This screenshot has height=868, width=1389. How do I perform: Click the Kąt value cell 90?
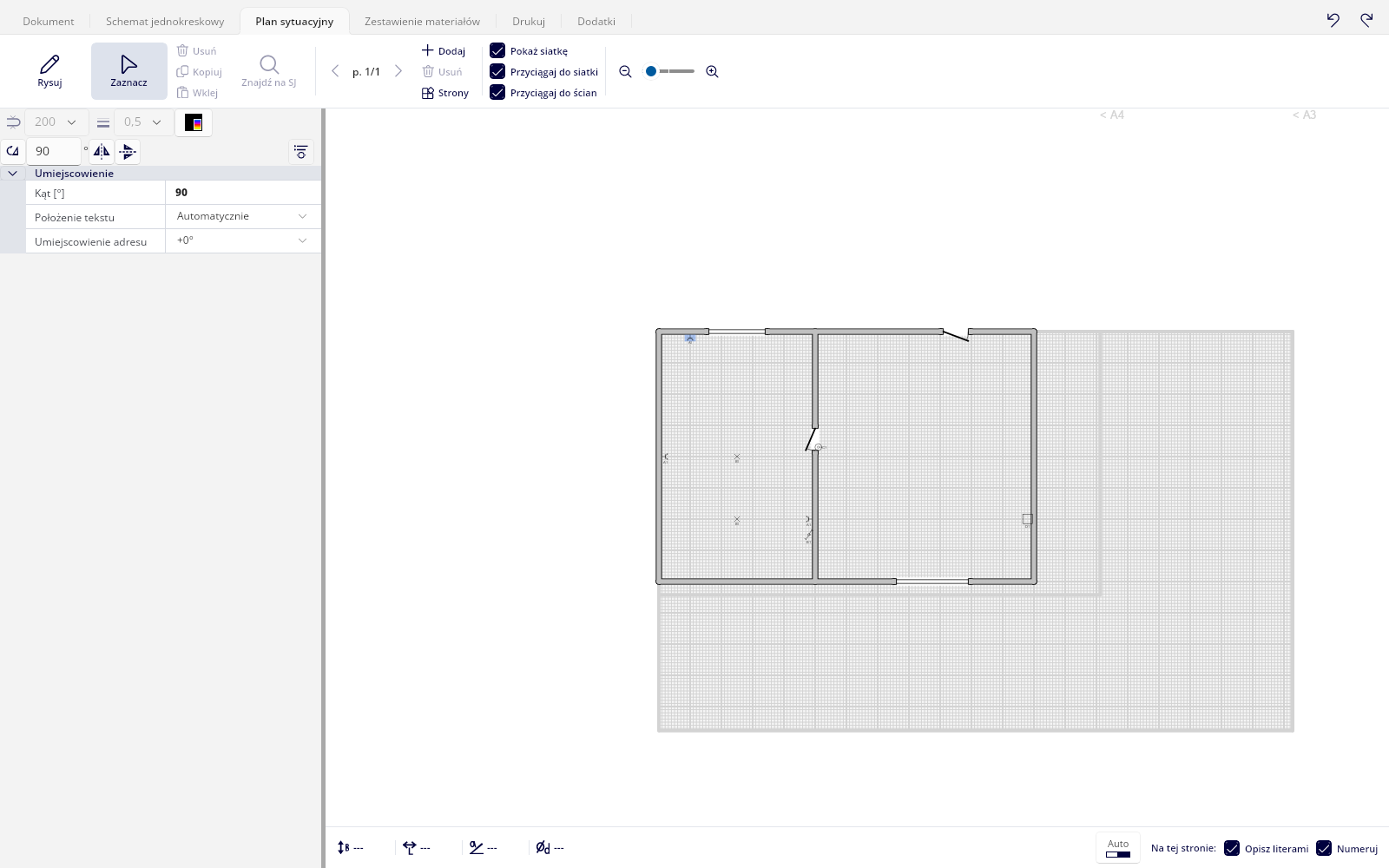[x=243, y=193]
